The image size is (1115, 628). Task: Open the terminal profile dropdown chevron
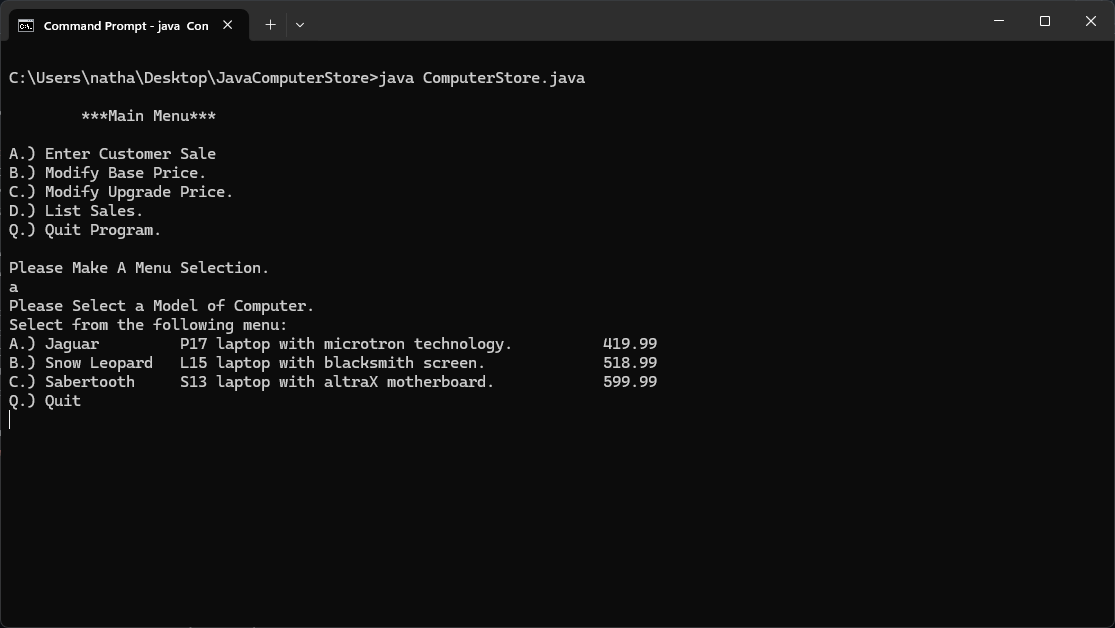click(299, 25)
